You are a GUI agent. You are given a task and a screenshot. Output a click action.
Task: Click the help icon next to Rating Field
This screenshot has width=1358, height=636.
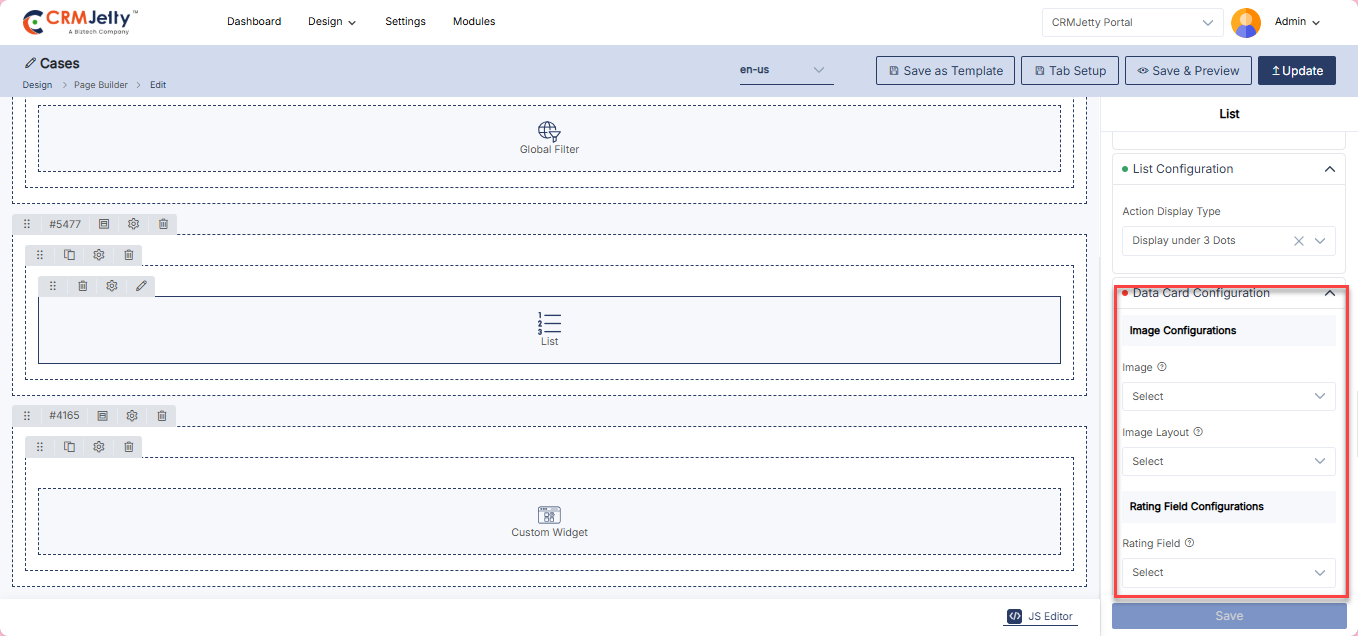[1189, 543]
